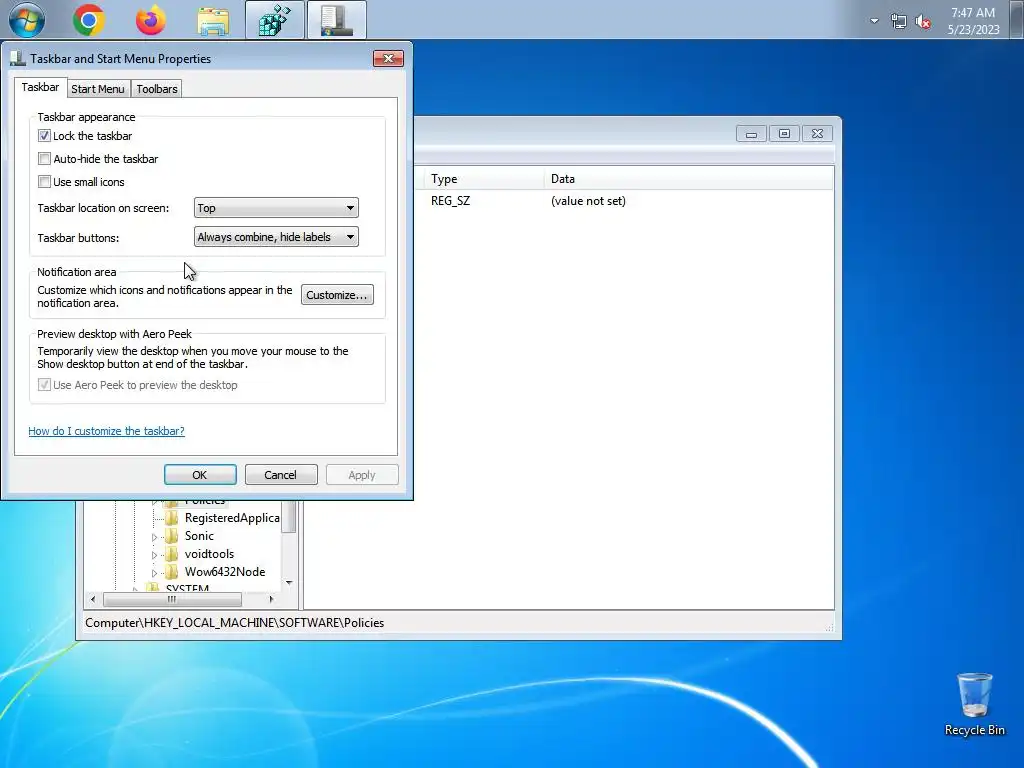Select the REG_SZ value cell
The image size is (1024, 768).
450,200
